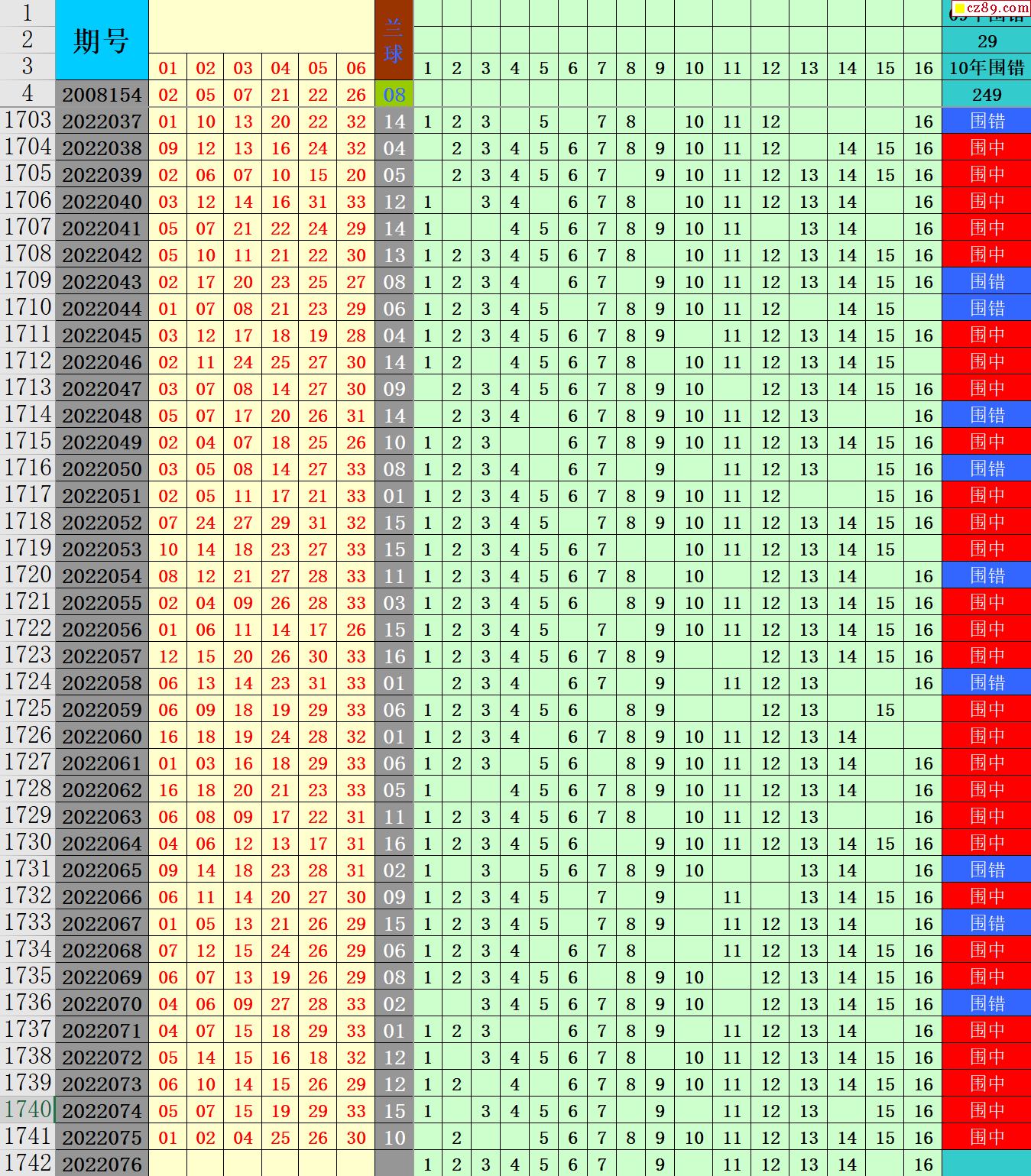Click the green 08 blue-ball cell for 2008154
The height and width of the screenshot is (1176, 1031).
coord(394,94)
